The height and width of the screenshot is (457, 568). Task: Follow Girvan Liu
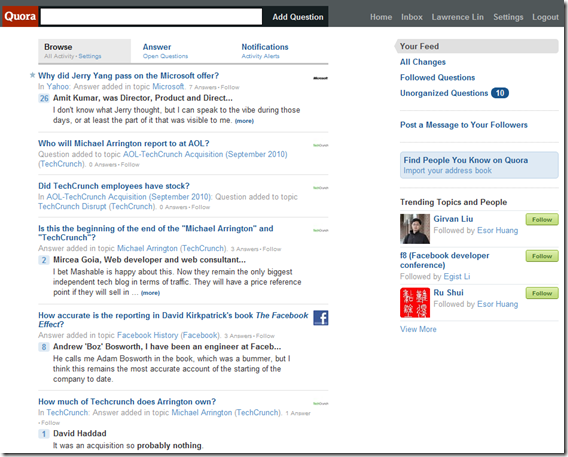(x=542, y=219)
